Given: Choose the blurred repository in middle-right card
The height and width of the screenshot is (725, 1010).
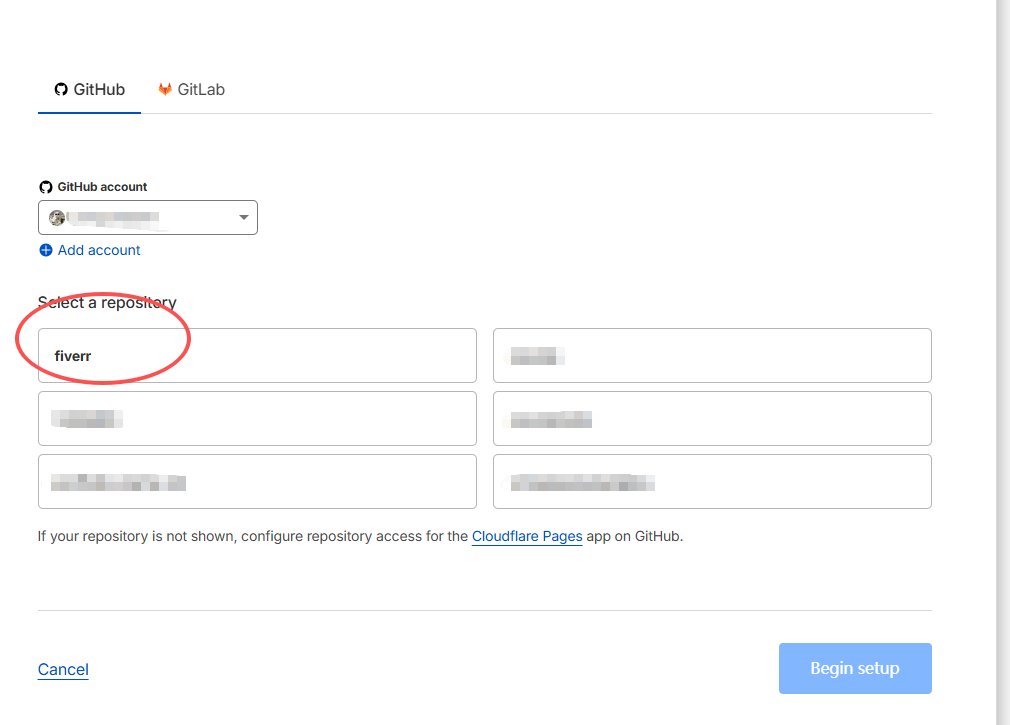Looking at the screenshot, I should (x=712, y=418).
